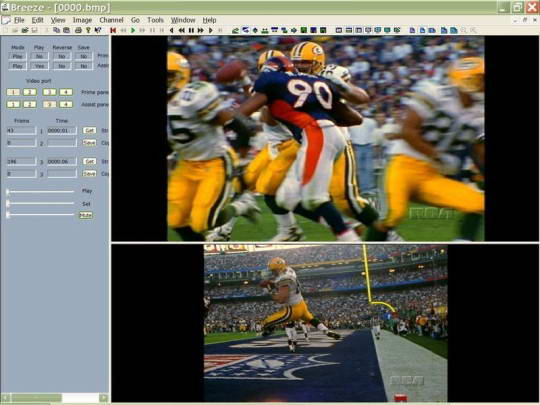Click the green play arrow toolbar icon

click(133, 30)
